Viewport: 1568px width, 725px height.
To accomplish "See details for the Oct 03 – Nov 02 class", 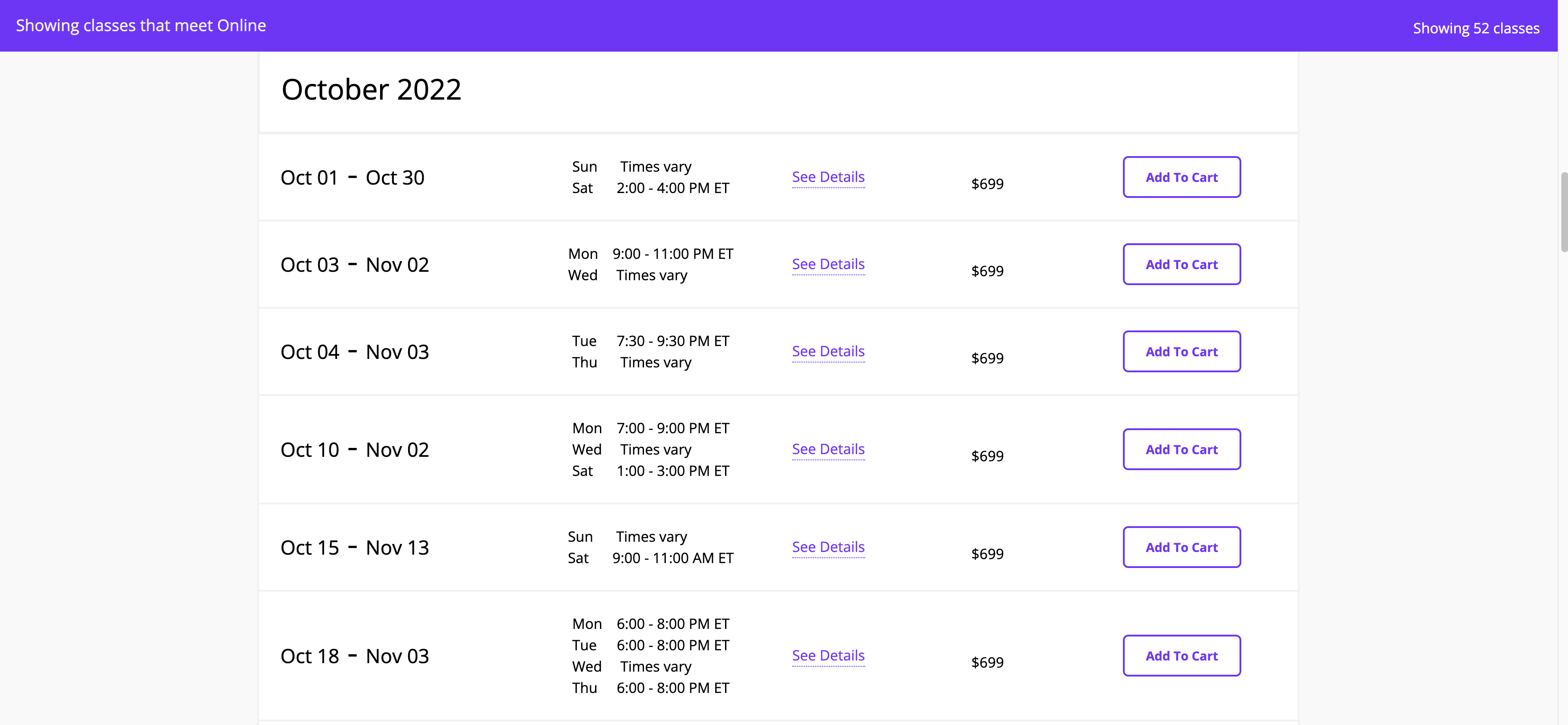I will tap(828, 264).
